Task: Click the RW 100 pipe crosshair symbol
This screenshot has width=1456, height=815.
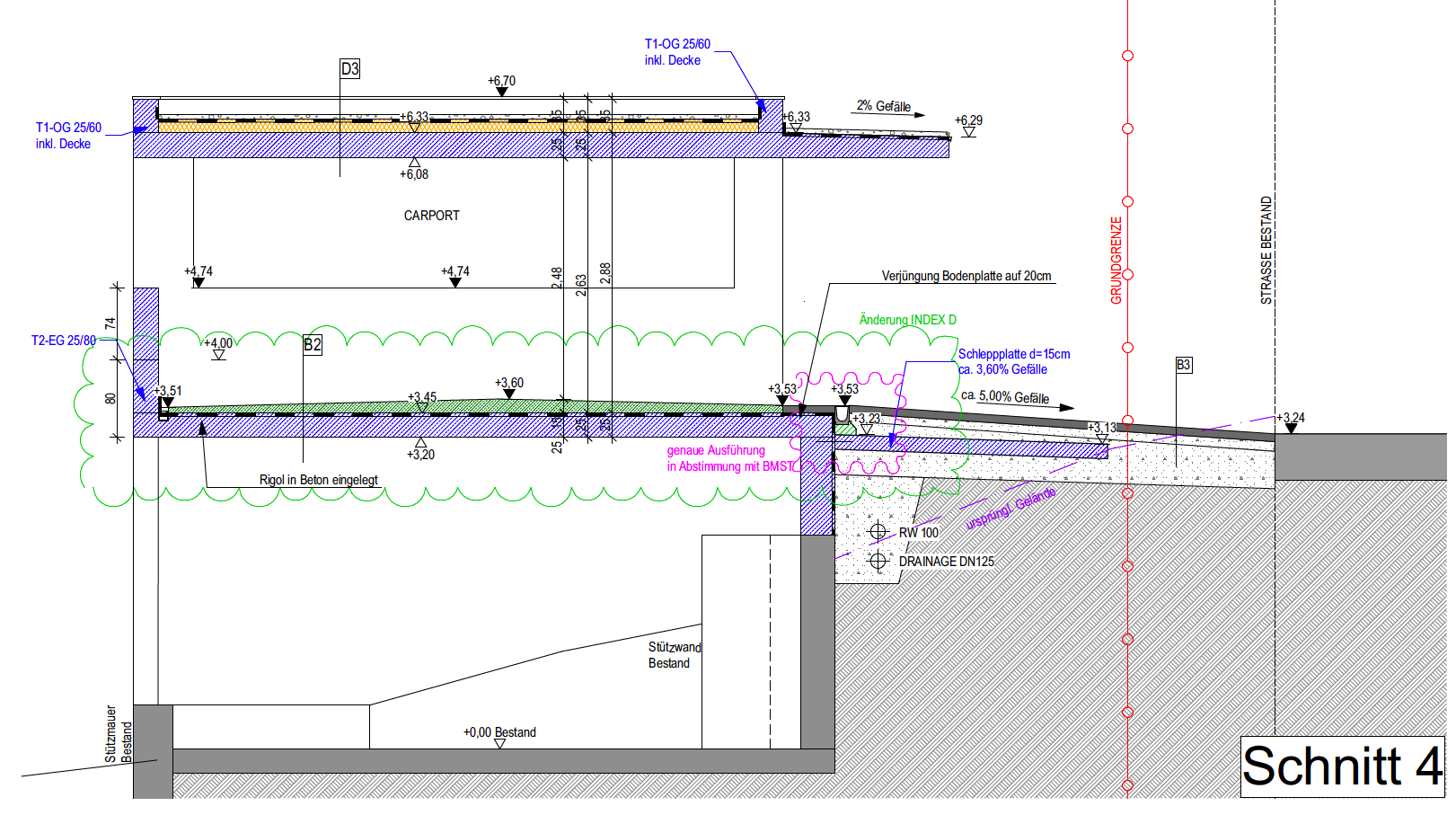Action: pyautogui.click(x=878, y=532)
